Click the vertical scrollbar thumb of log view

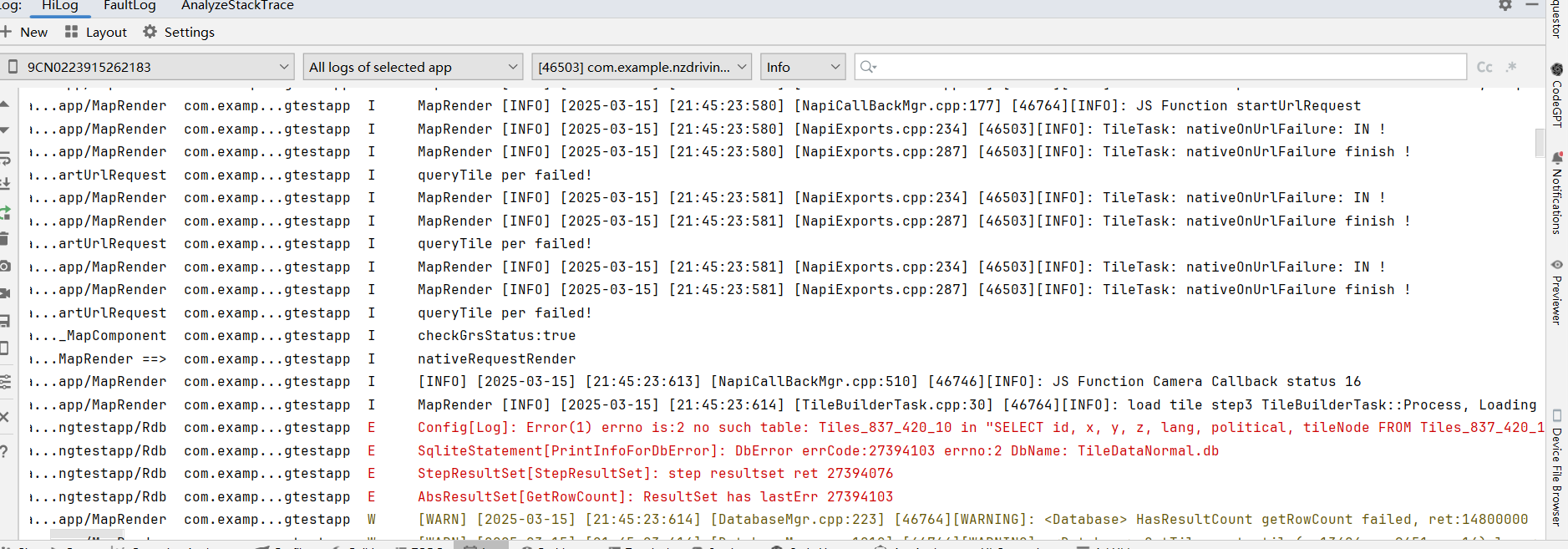point(1539,142)
